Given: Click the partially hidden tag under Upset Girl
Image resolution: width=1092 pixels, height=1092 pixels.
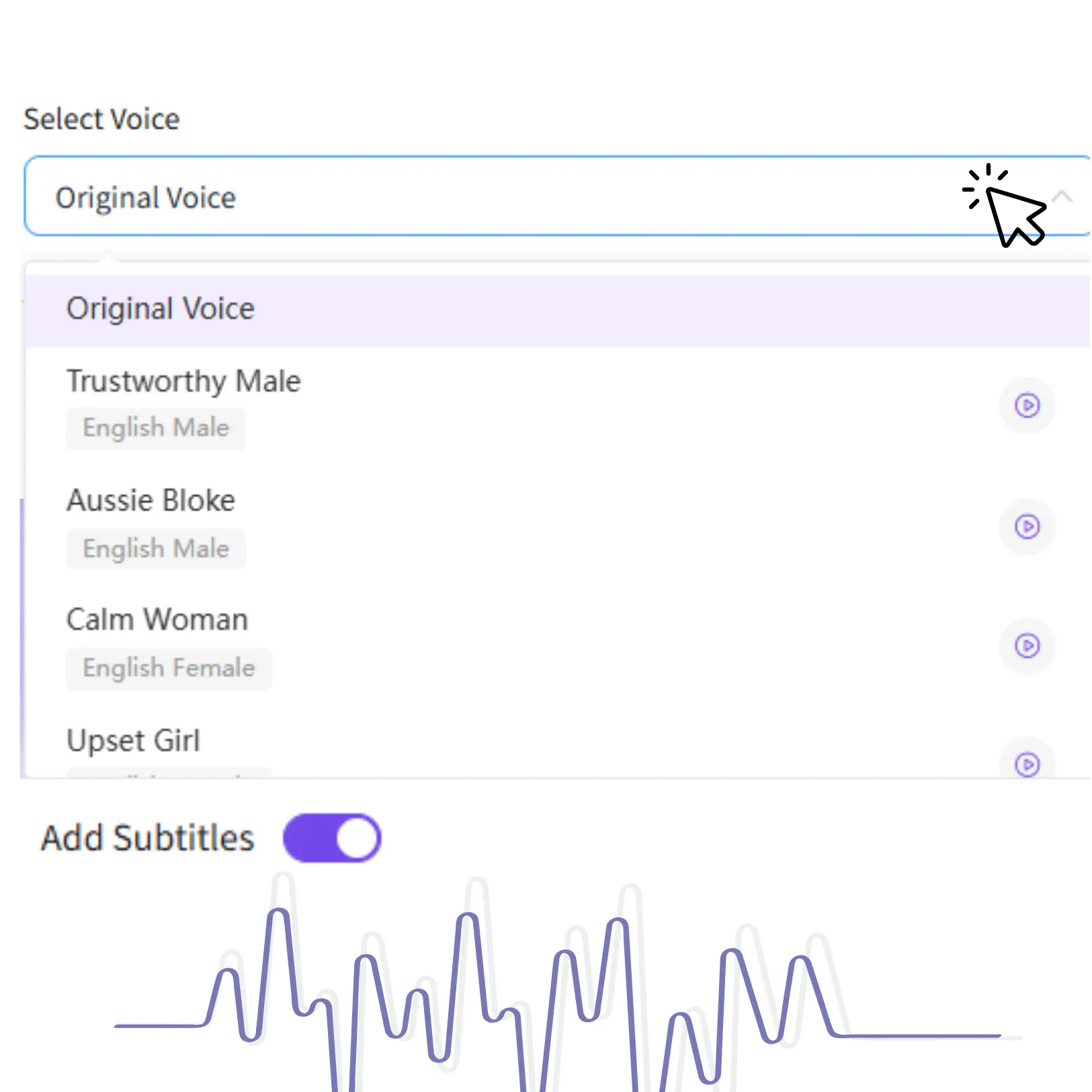Looking at the screenshot, I should [x=169, y=773].
